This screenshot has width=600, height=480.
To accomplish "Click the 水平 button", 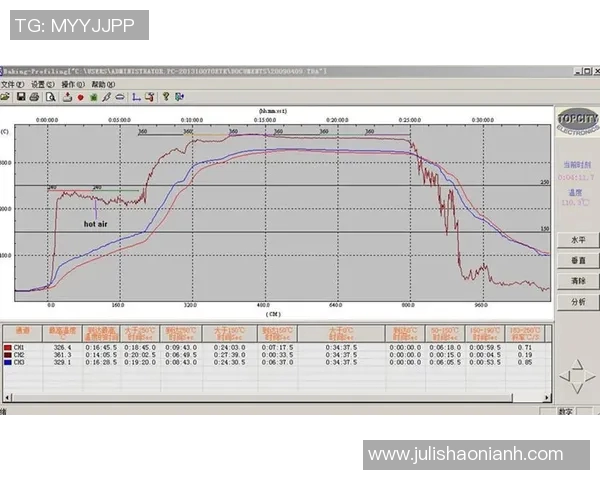I will point(578,240).
